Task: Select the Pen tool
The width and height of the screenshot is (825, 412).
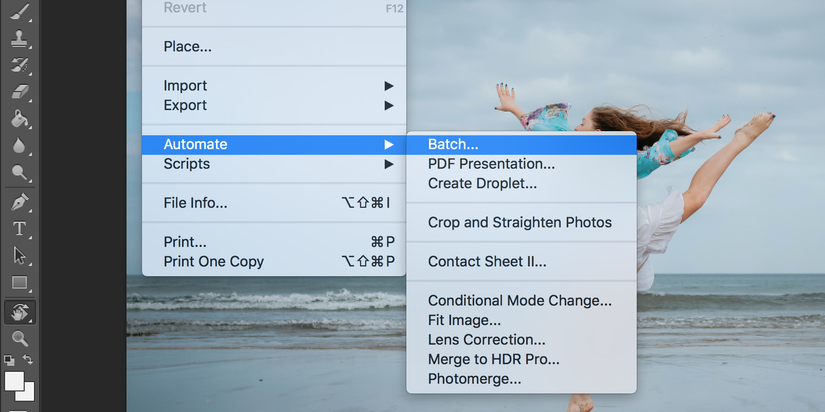Action: point(19,202)
